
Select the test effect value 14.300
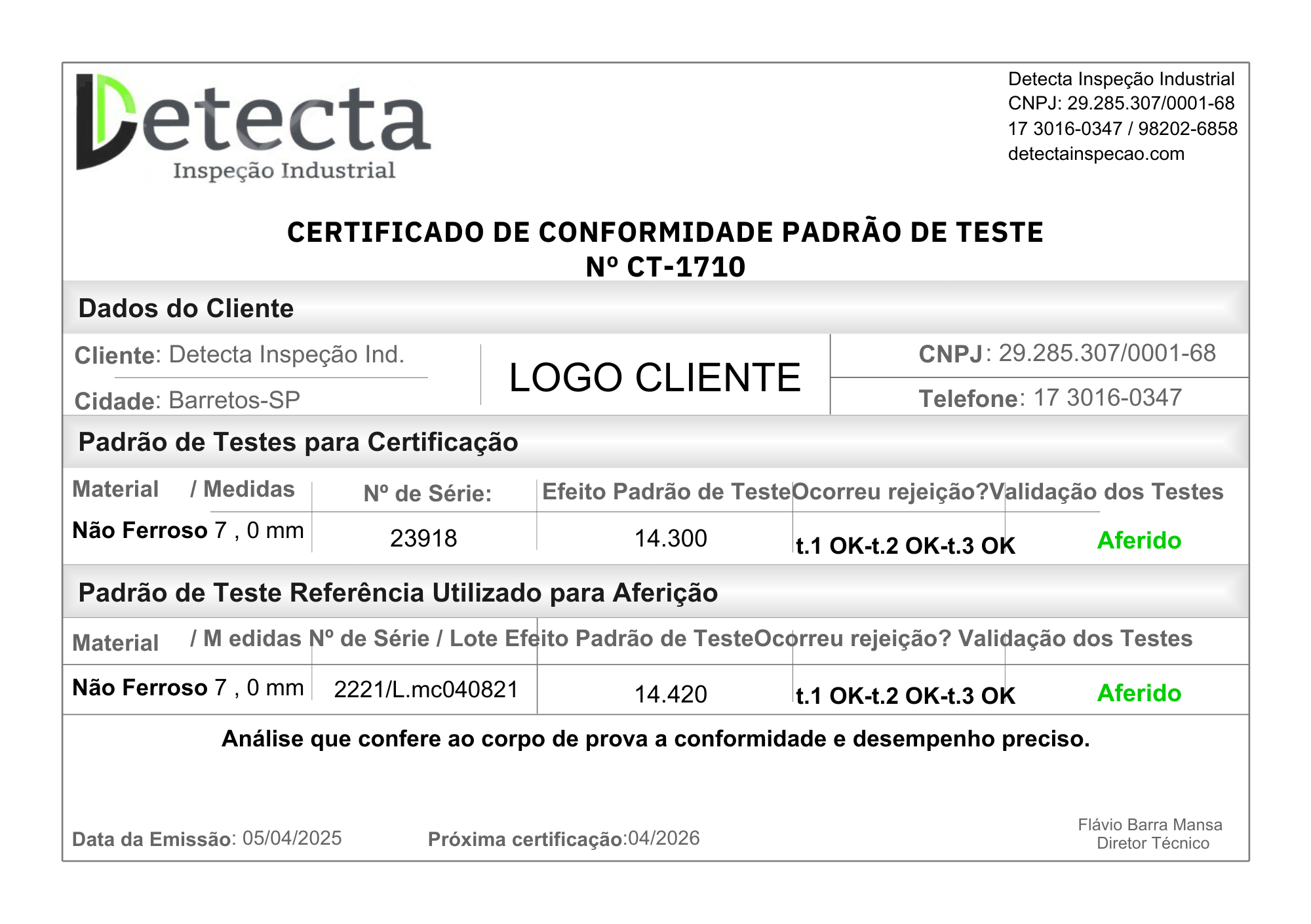671,539
